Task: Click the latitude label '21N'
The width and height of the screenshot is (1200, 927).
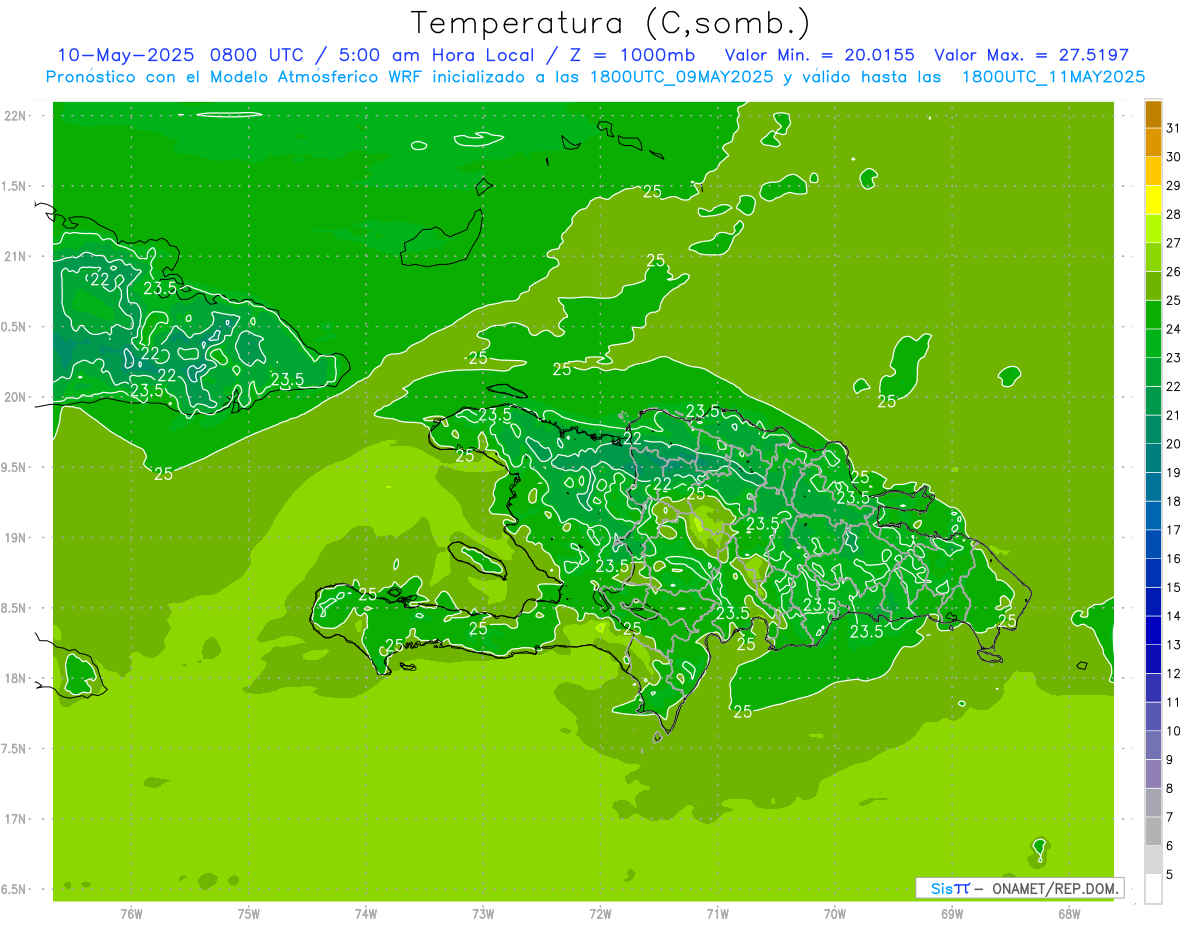Action: (x=17, y=257)
